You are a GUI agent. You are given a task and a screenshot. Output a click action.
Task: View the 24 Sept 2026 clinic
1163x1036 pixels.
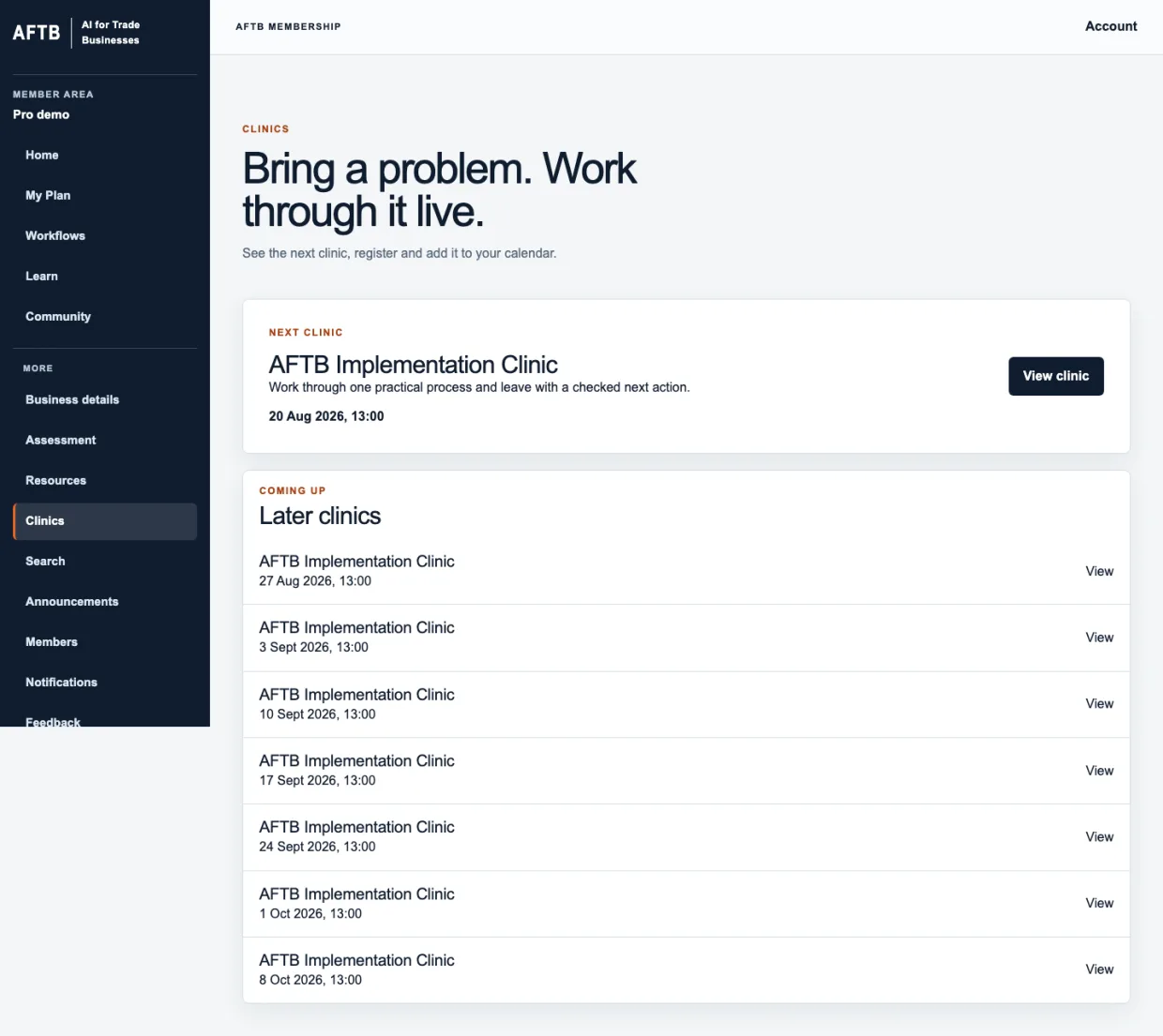point(1099,837)
